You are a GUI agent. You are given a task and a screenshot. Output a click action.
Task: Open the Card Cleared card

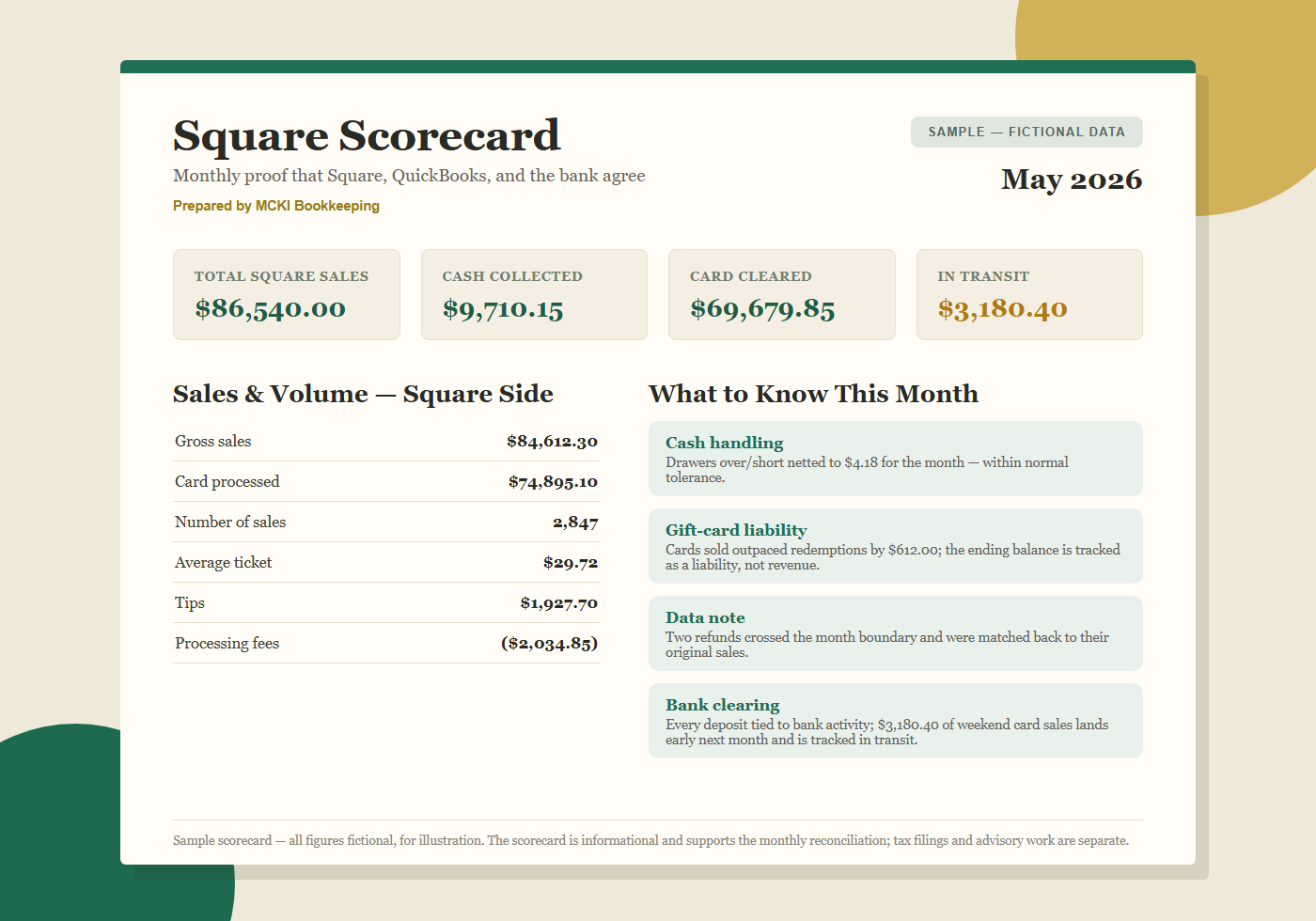point(782,294)
